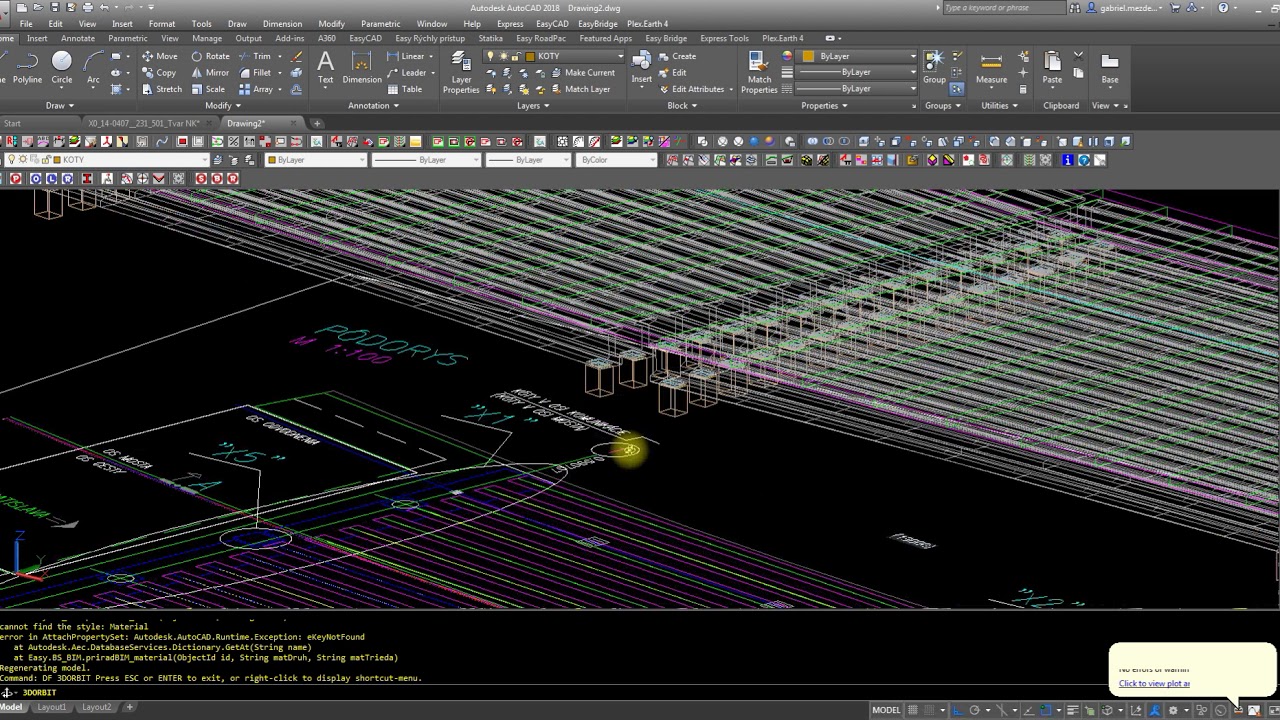
Task: Activate the Rotate tool
Action: pyautogui.click(x=210, y=56)
